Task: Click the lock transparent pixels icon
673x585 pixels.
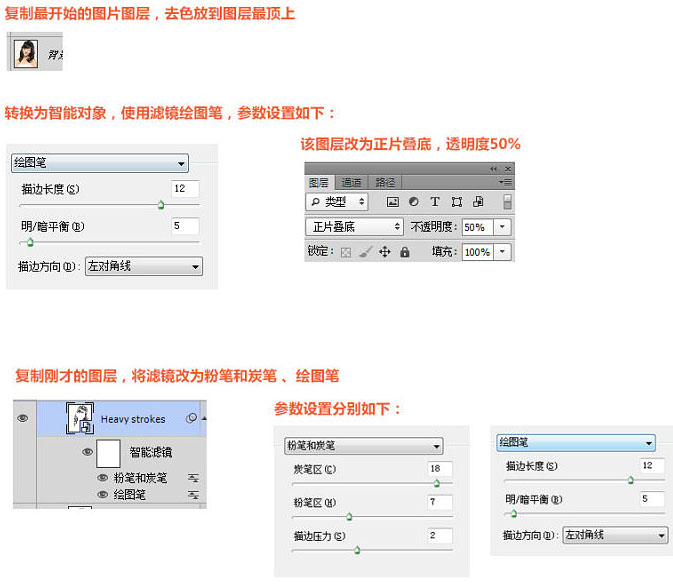Action: (x=346, y=252)
